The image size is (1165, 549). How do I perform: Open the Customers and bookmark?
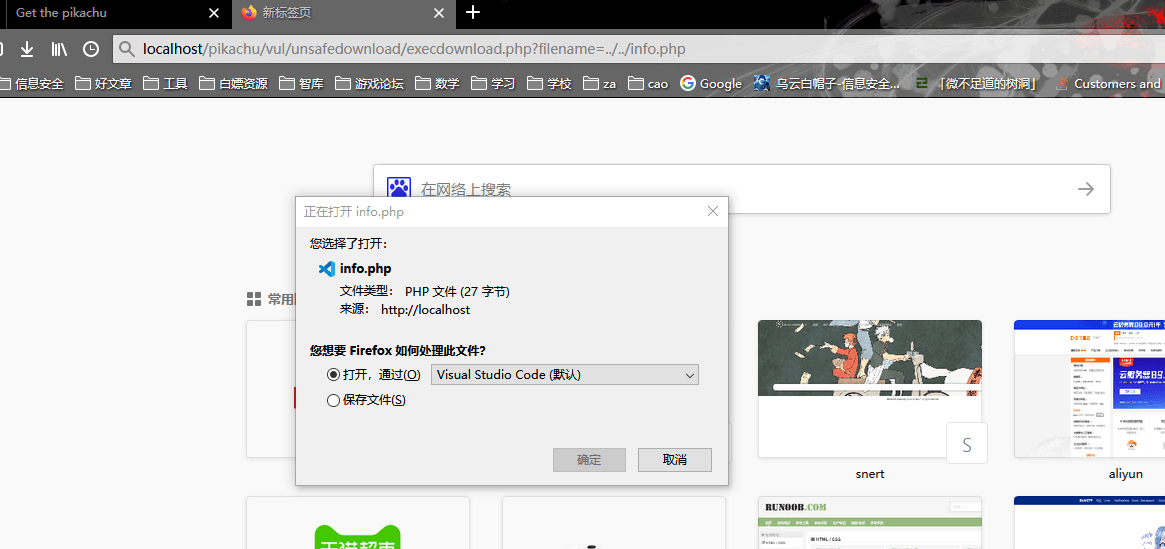coord(1109,83)
